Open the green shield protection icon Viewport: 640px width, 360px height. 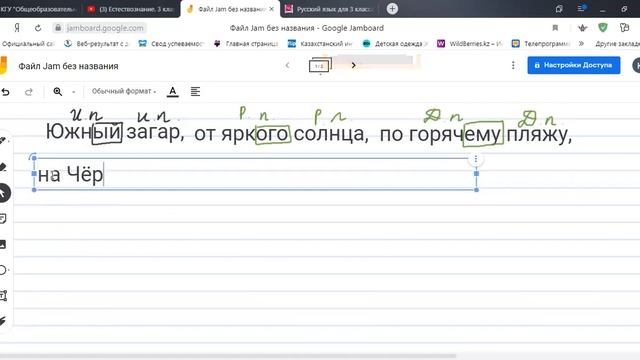[x=602, y=28]
